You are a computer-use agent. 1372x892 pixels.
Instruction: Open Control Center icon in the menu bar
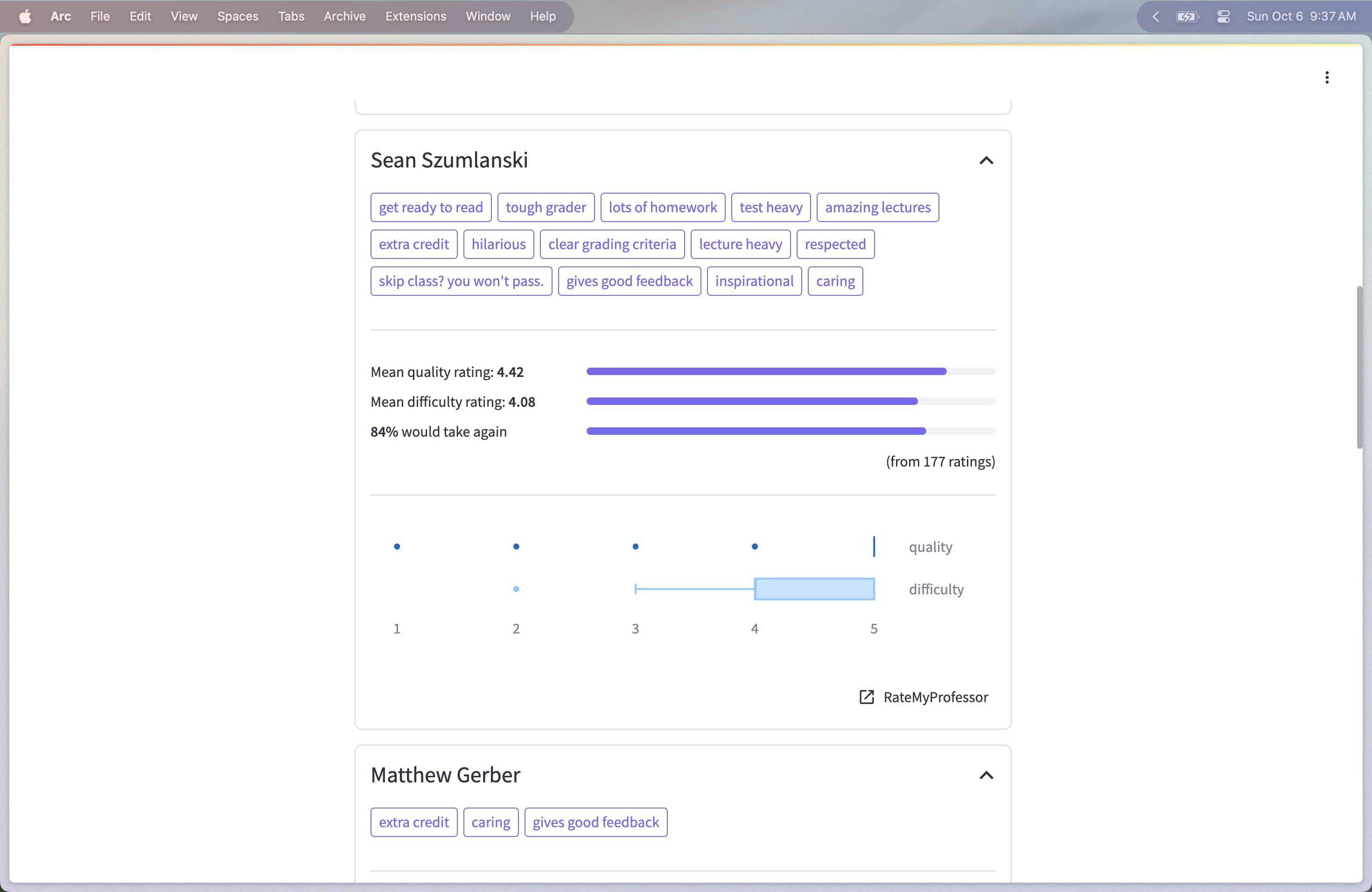(1223, 16)
